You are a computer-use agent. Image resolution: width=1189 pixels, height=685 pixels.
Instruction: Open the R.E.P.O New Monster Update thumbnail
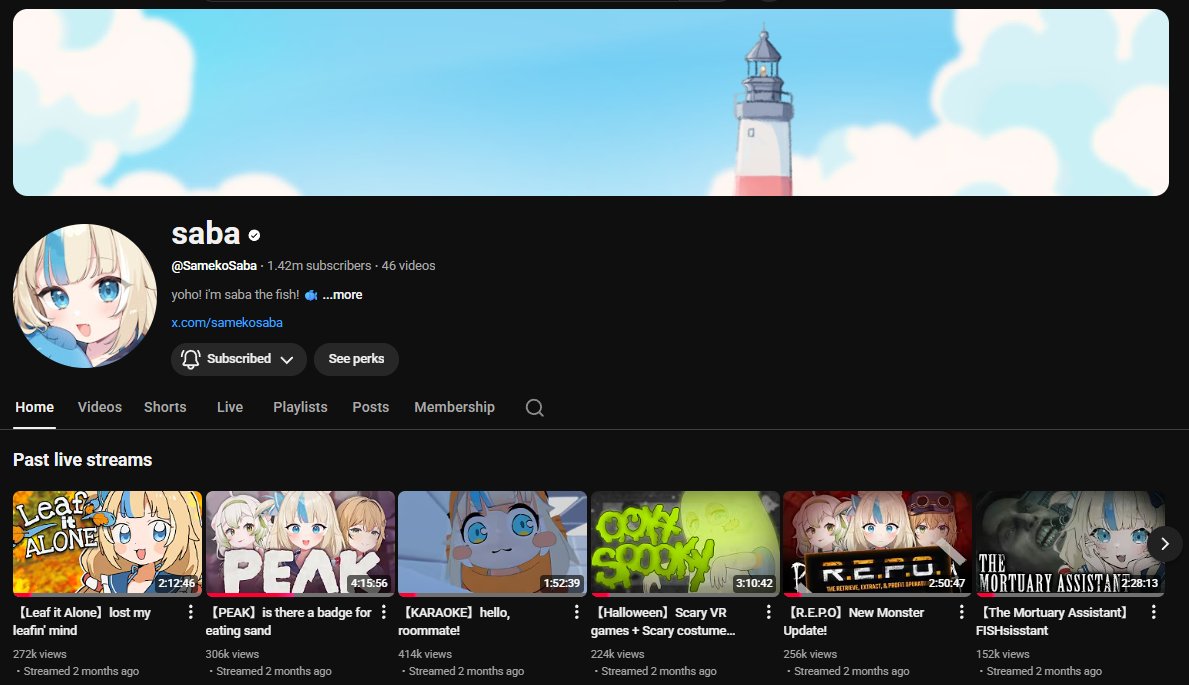(x=877, y=543)
